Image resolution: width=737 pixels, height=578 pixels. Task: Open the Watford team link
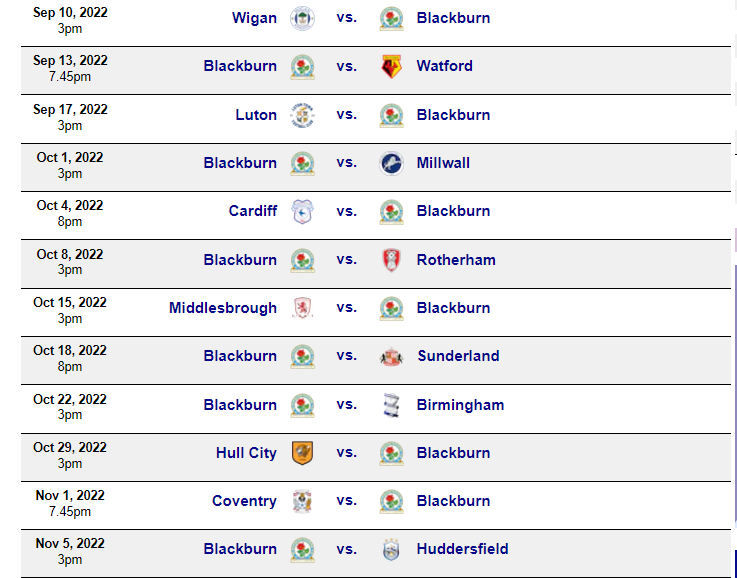[x=445, y=66]
